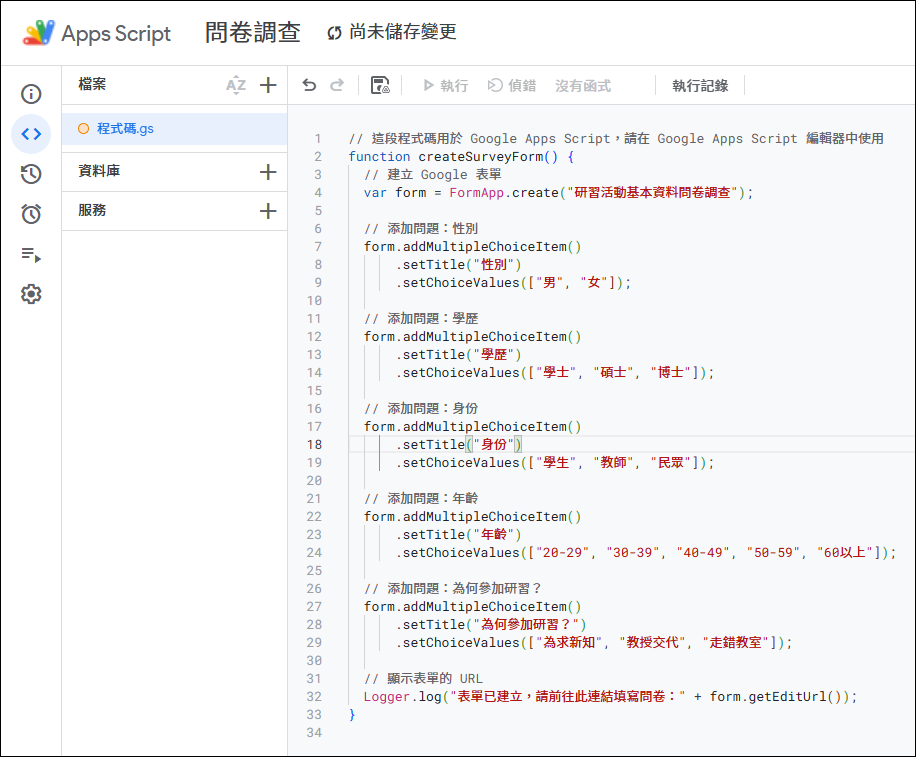
Task: Click form.getEditUrl() call text
Action: tap(776, 697)
